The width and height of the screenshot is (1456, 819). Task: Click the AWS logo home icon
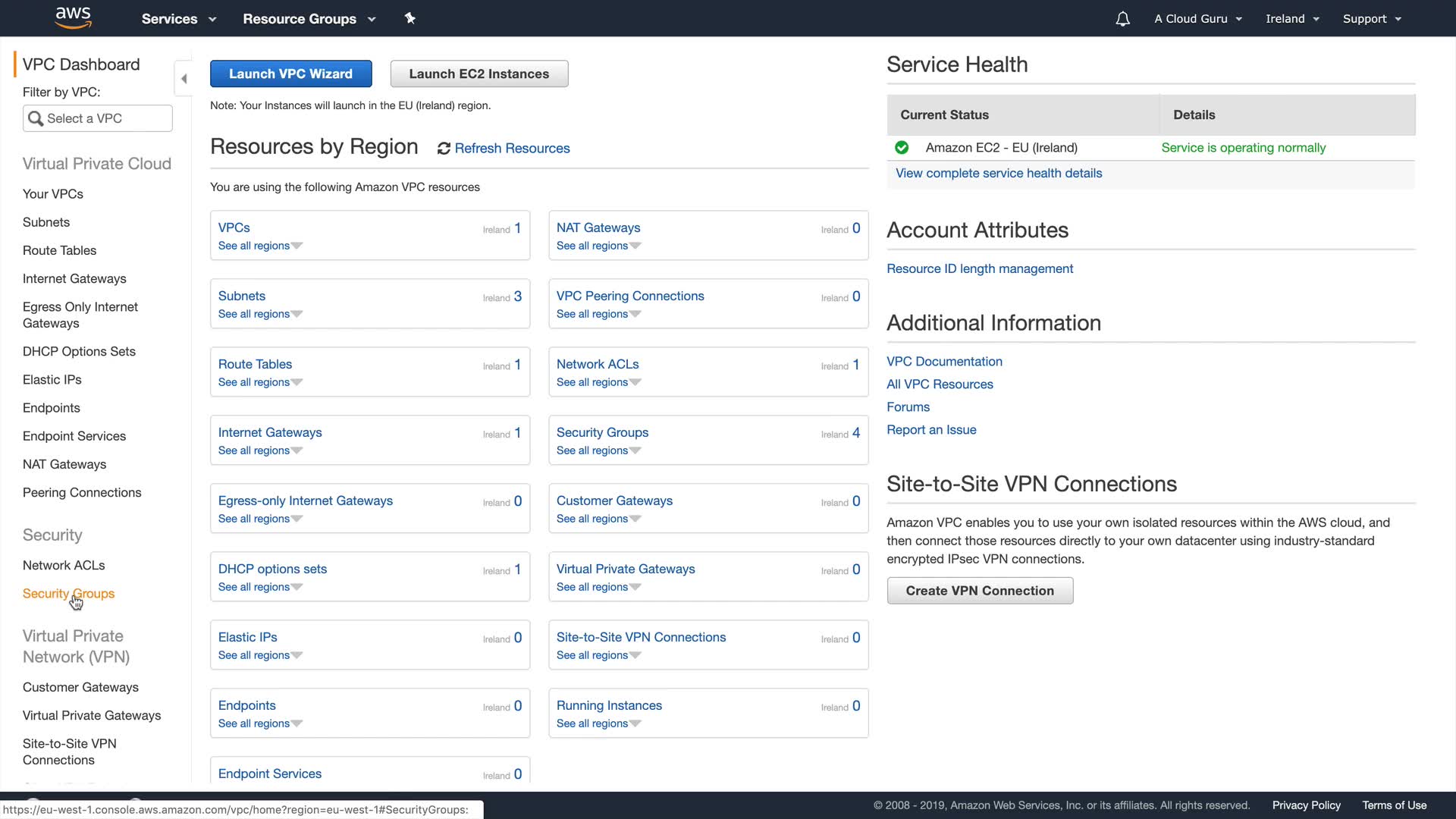[x=74, y=17]
